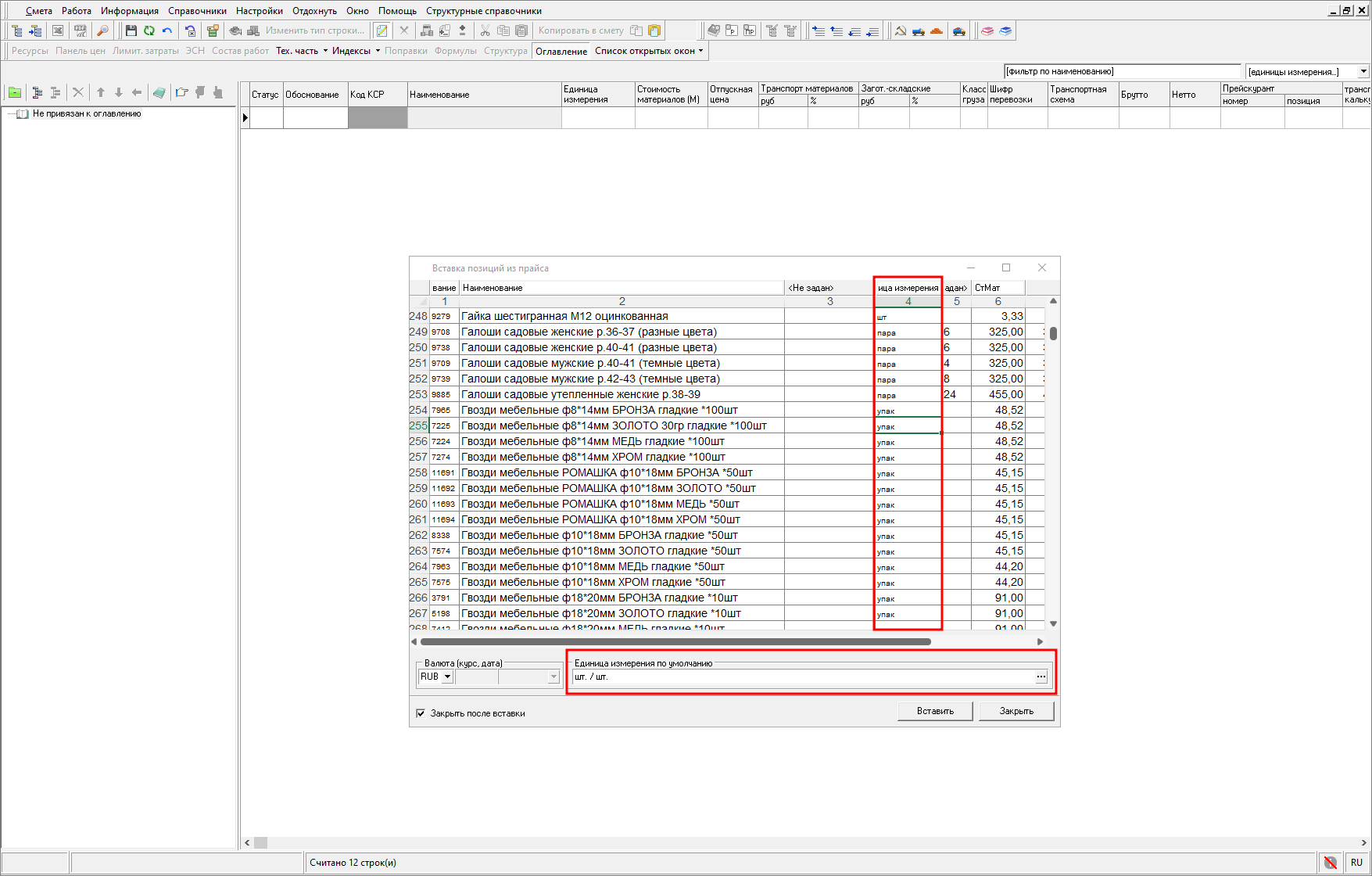Click the save floppy disk icon
This screenshot has width=1372, height=876.
coord(131,31)
